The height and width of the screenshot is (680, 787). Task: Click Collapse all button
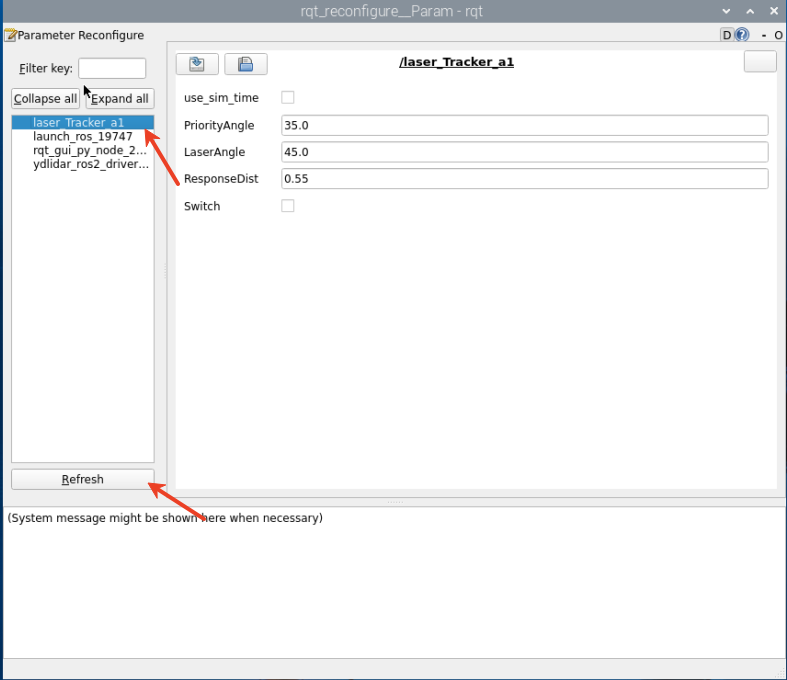point(45,98)
